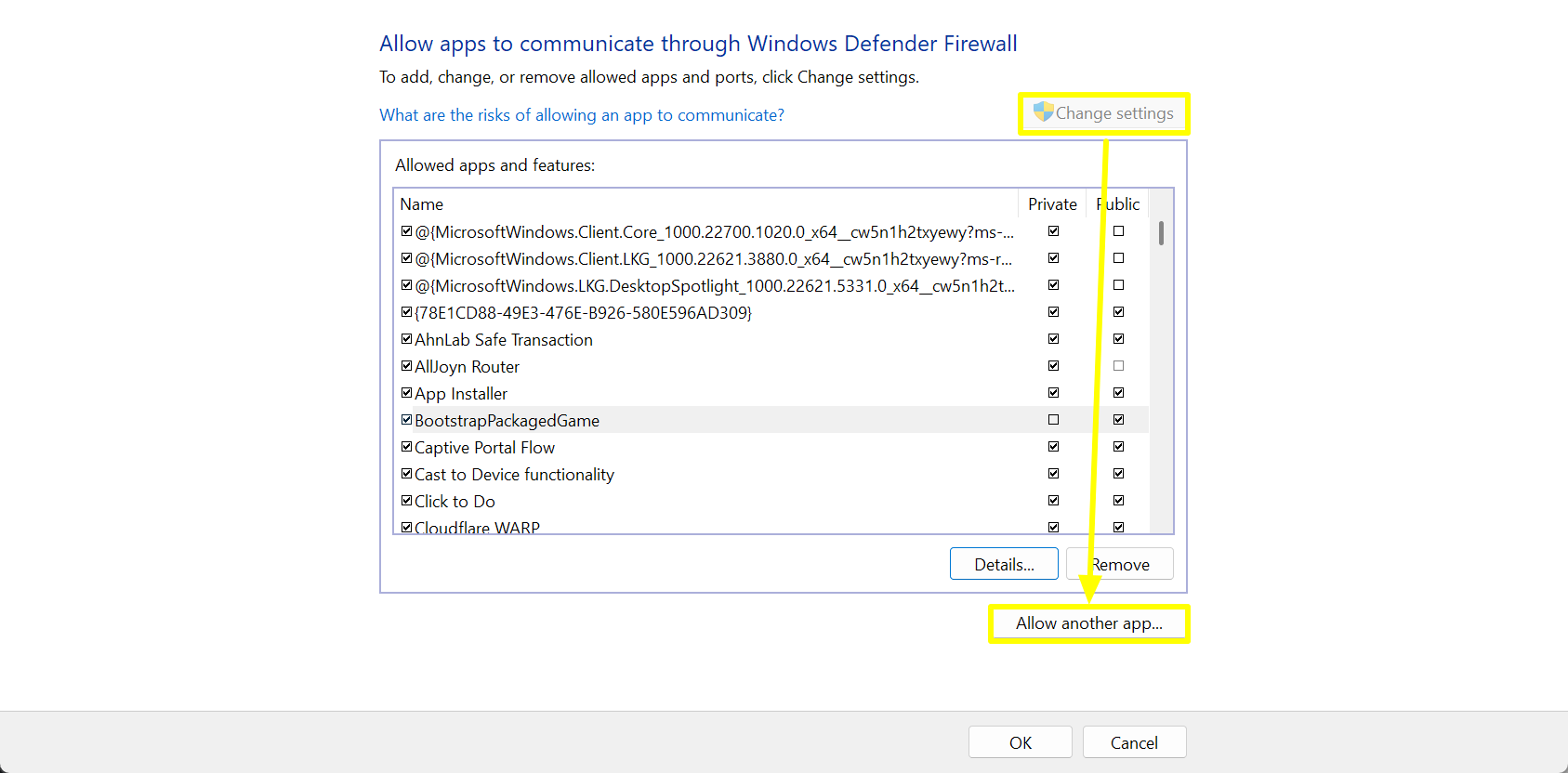Toggle the enable checkbox beside AllJoyn Router
Image resolution: width=1568 pixels, height=773 pixels.
(406, 366)
